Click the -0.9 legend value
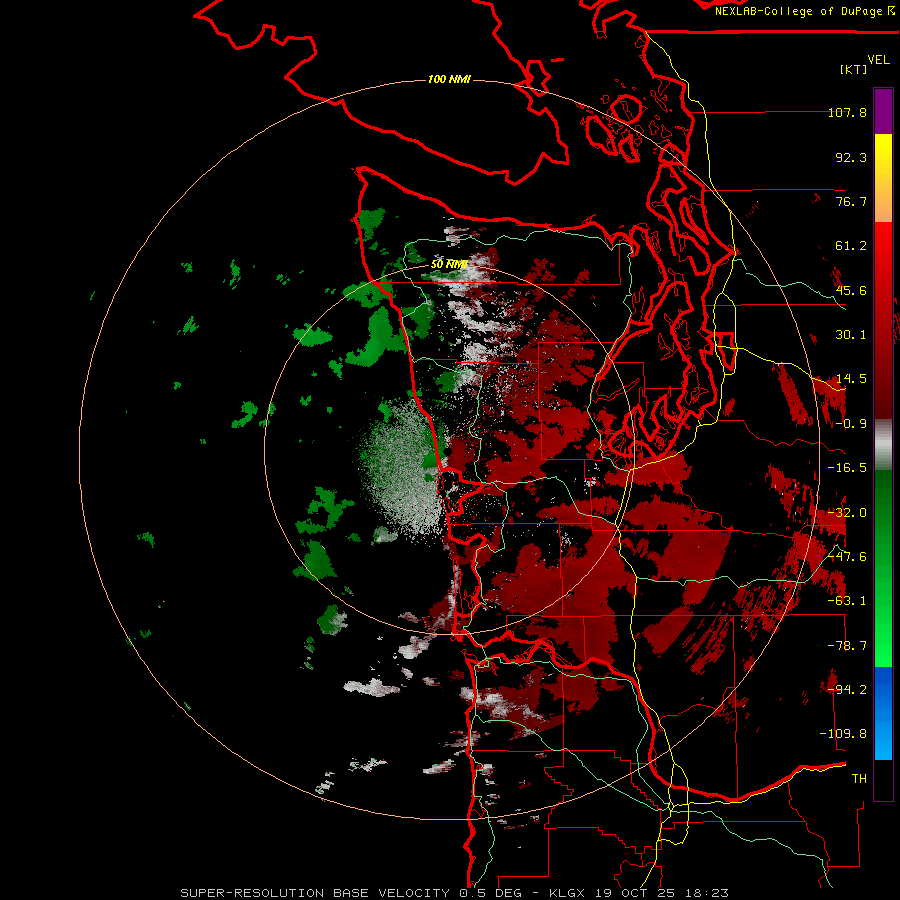The width and height of the screenshot is (900, 900). [x=851, y=424]
